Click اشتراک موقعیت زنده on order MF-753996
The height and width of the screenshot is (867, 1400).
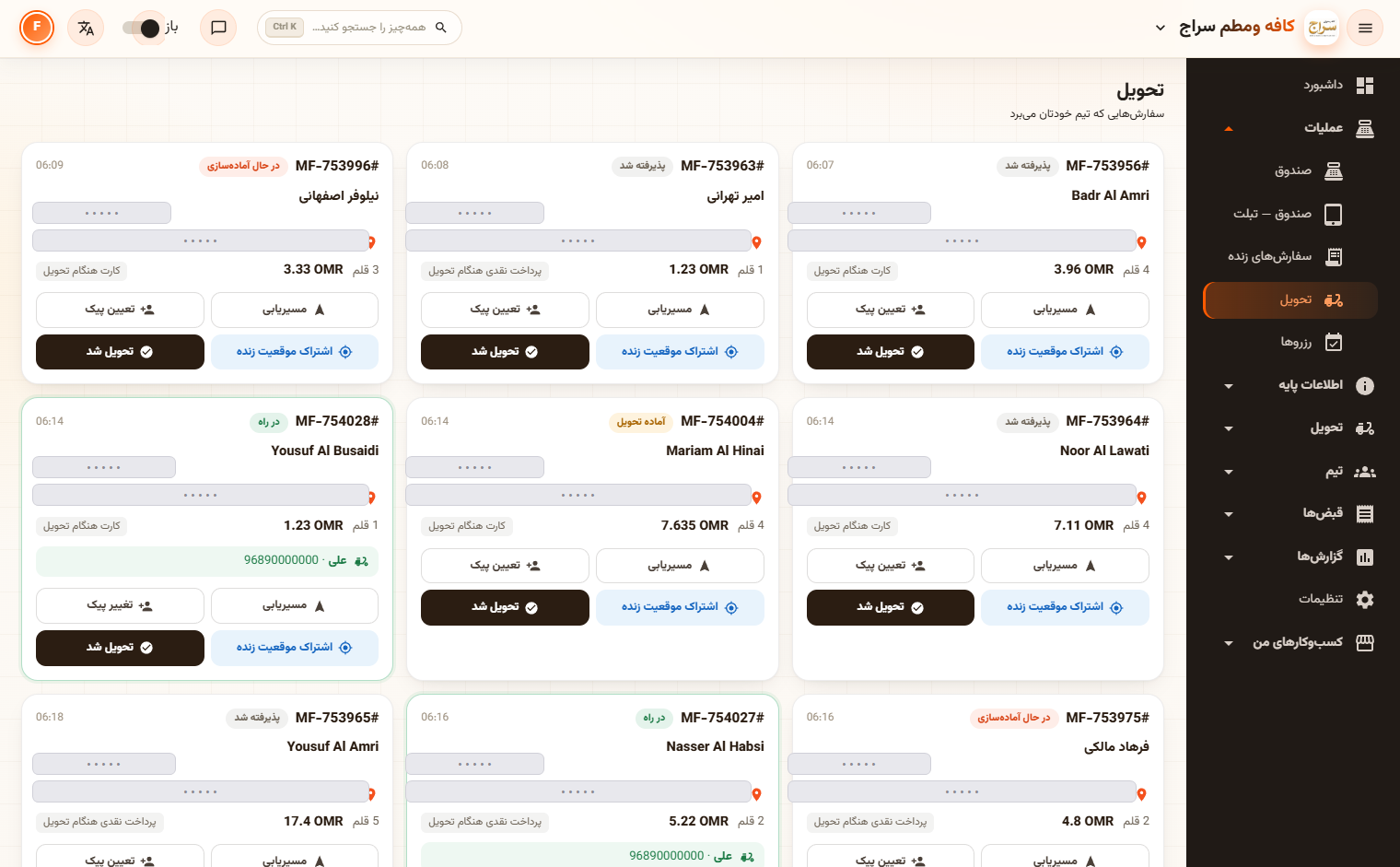pyautogui.click(x=295, y=352)
